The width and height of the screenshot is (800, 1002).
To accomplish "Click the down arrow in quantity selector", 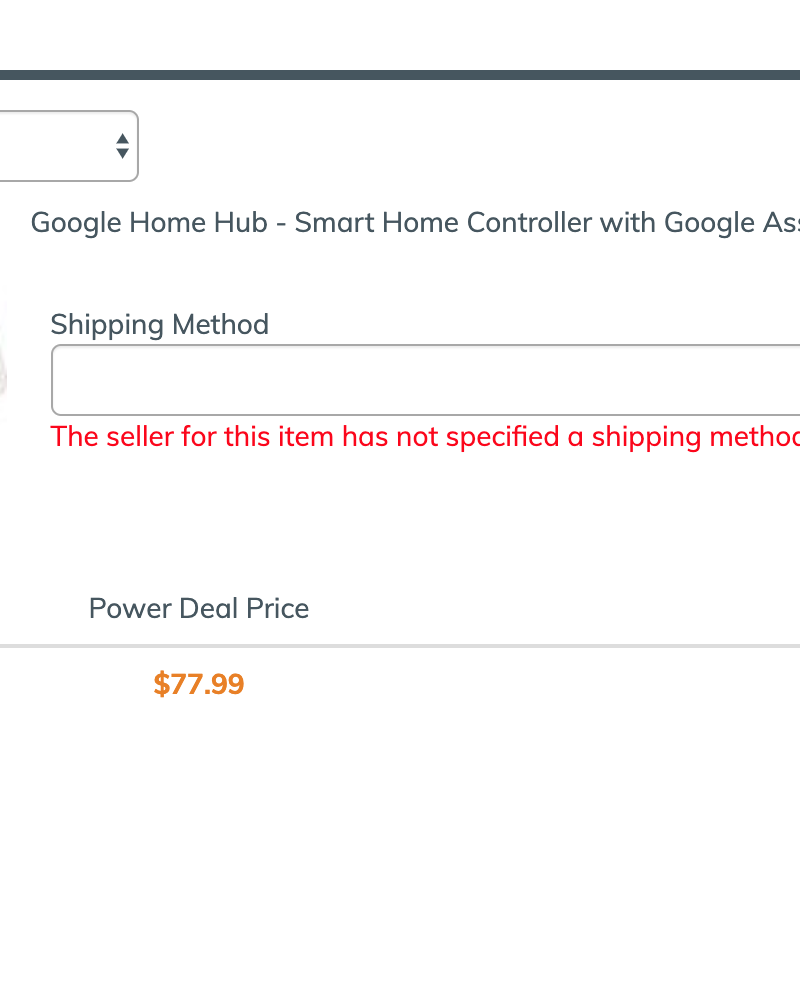I will pyautogui.click(x=122, y=154).
